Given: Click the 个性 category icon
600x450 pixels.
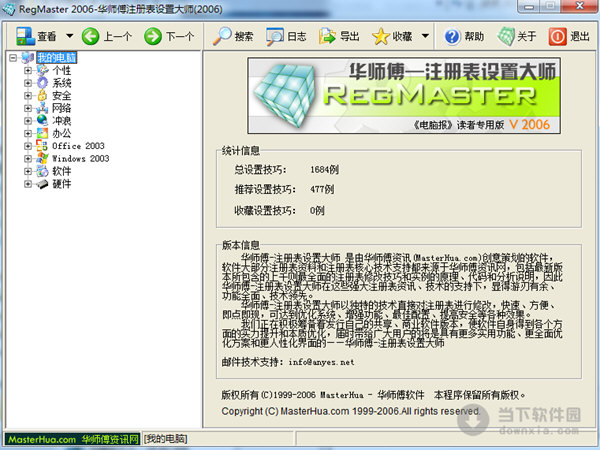Looking at the screenshot, I should (x=42, y=70).
